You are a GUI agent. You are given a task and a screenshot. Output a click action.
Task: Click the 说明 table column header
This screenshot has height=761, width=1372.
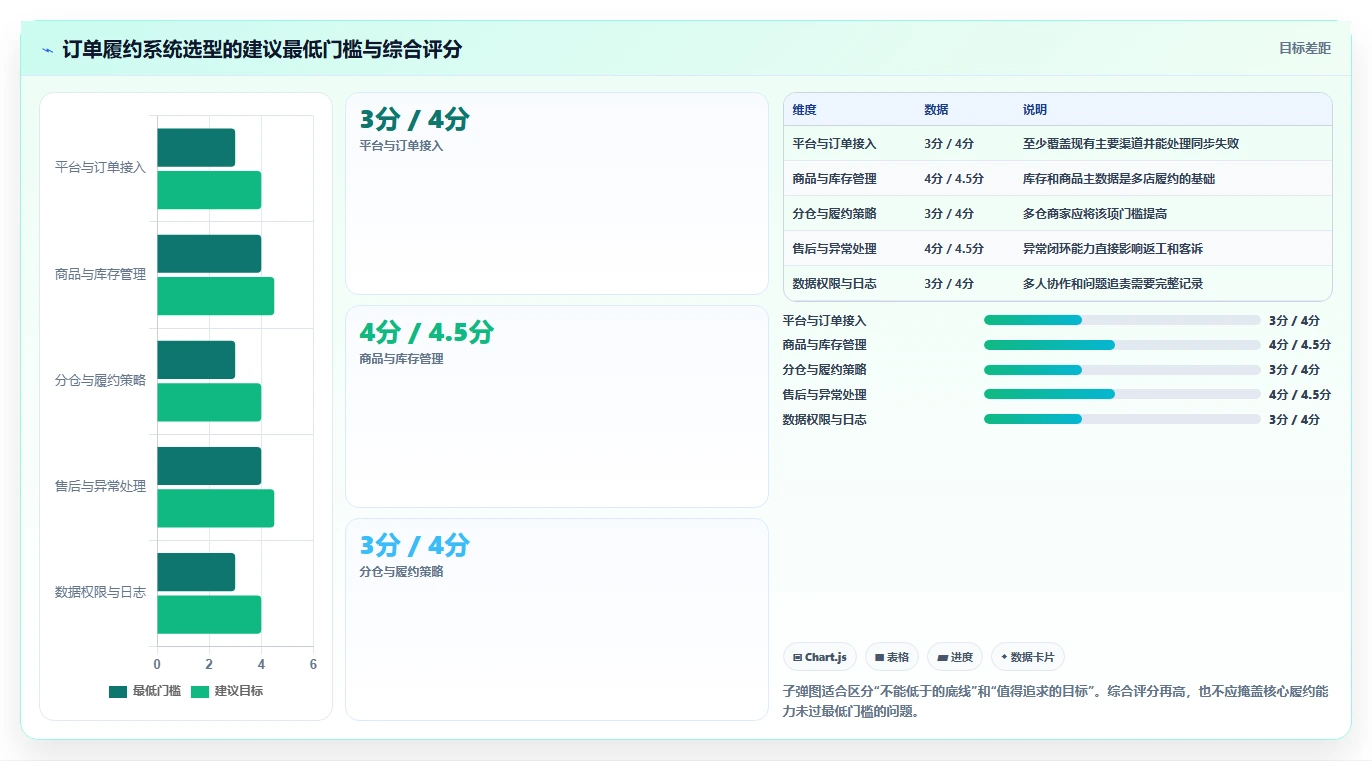pos(1034,110)
